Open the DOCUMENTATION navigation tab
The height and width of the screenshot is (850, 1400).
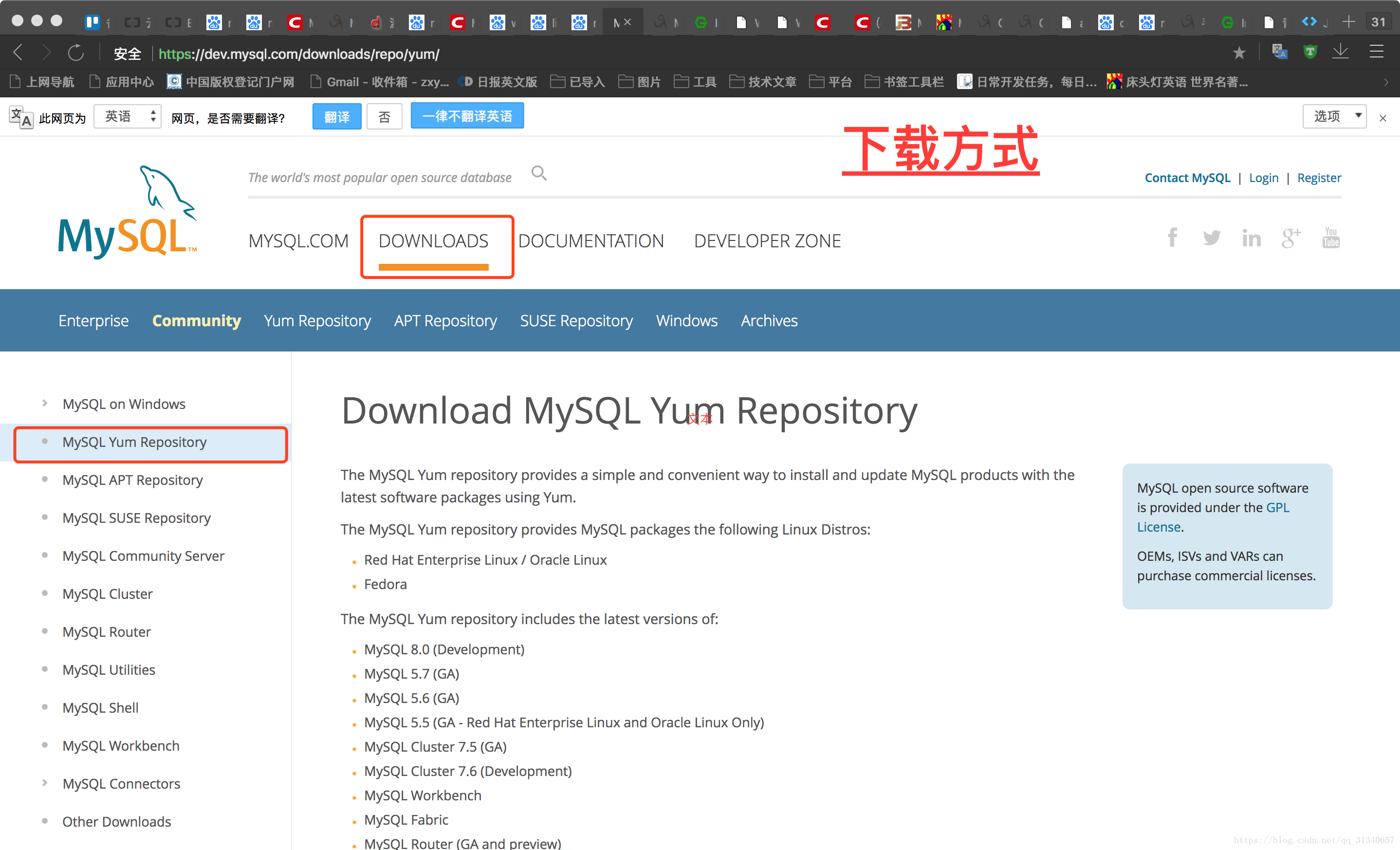tap(591, 241)
